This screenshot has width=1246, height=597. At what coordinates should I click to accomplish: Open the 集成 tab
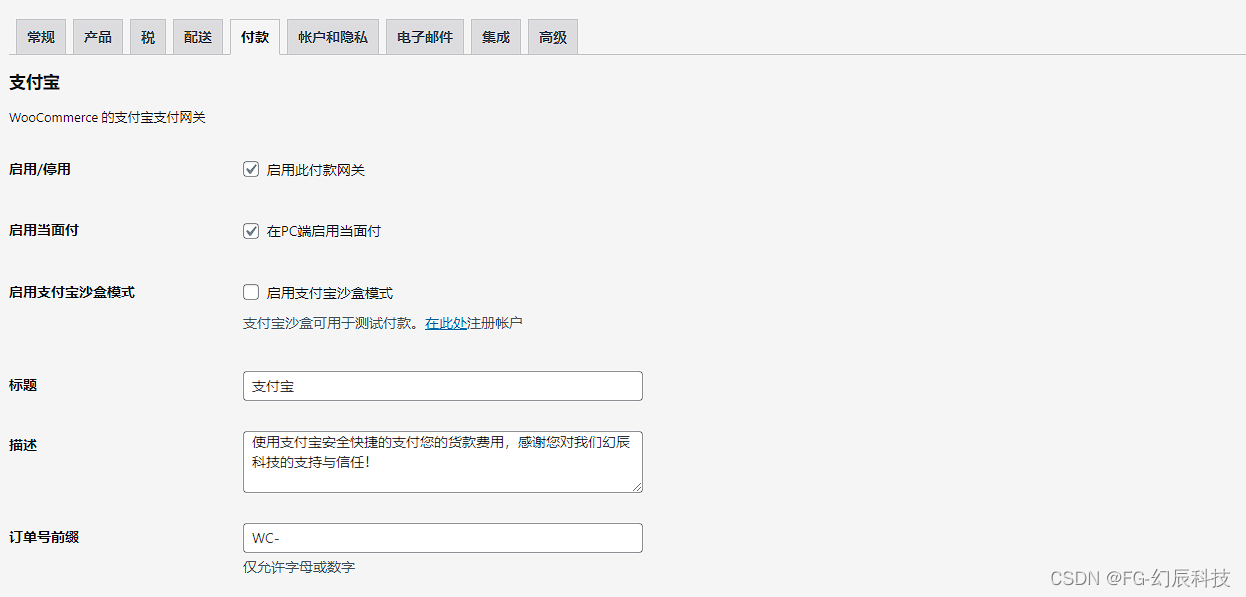[496, 37]
